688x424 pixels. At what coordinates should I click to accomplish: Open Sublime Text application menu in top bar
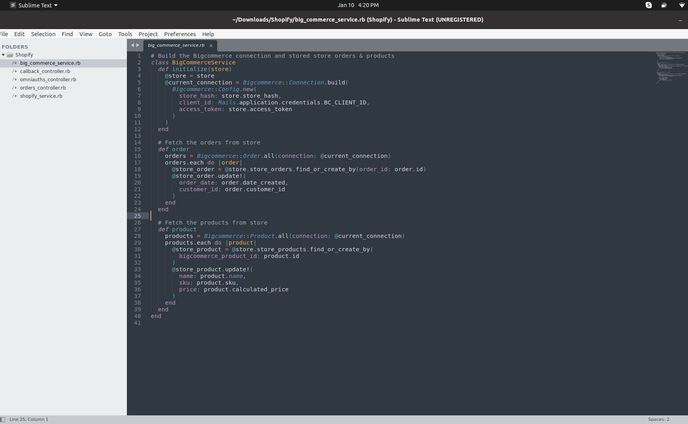click(34, 5)
